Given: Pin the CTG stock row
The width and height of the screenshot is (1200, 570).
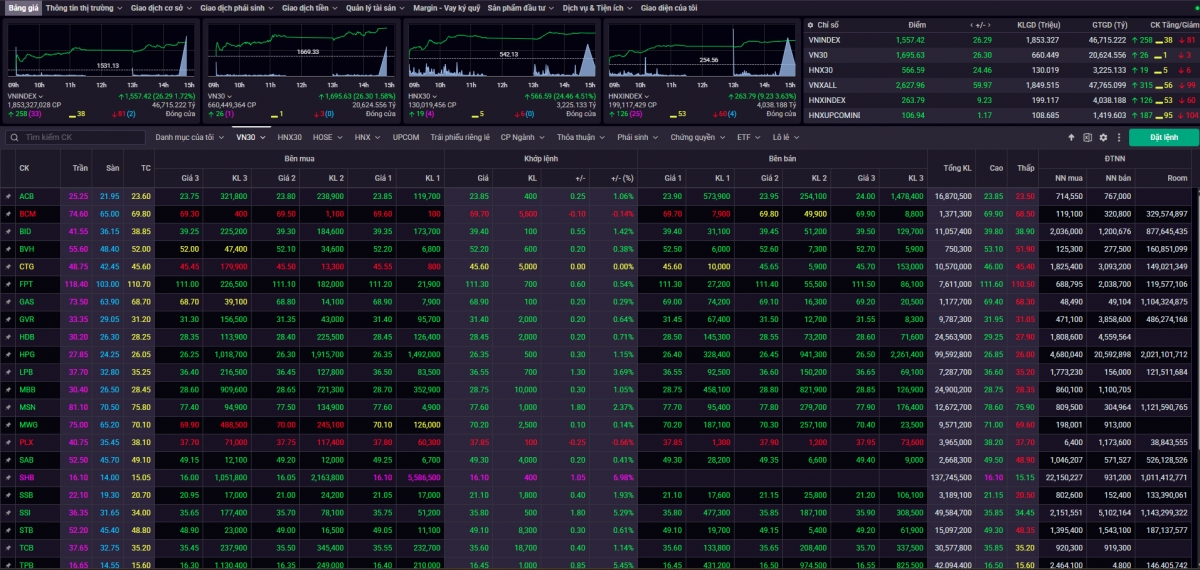Looking at the screenshot, I should (x=7, y=267).
